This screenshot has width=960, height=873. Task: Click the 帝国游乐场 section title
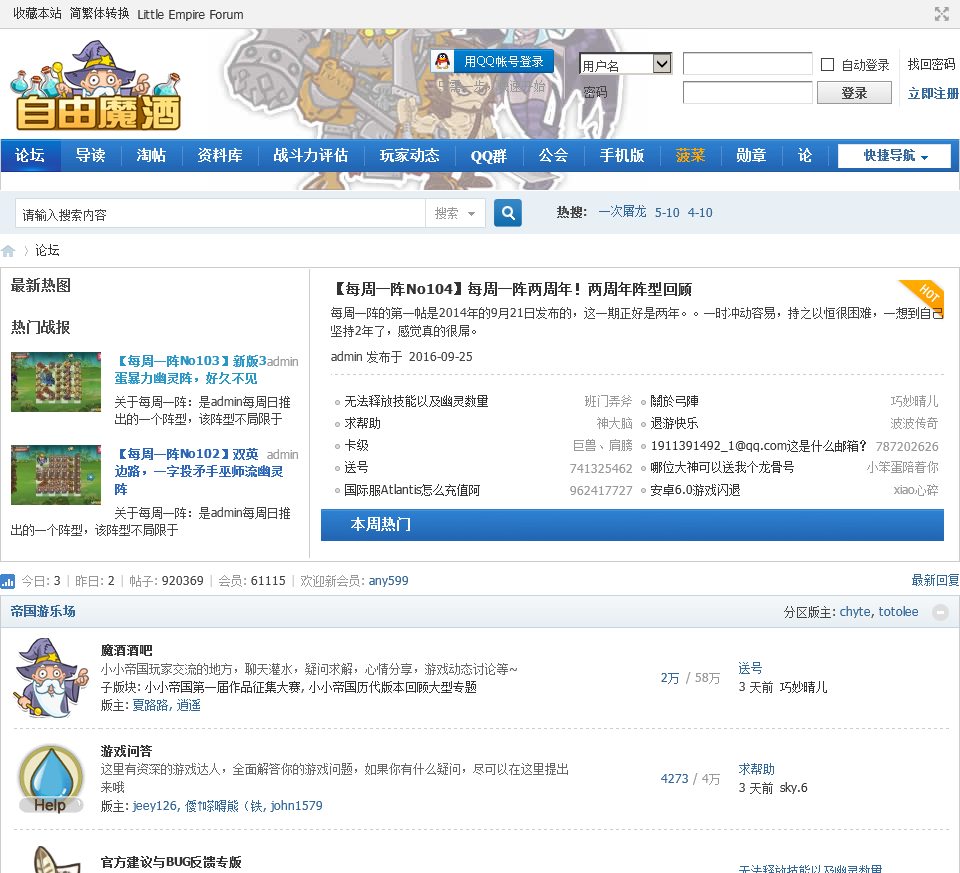point(43,612)
